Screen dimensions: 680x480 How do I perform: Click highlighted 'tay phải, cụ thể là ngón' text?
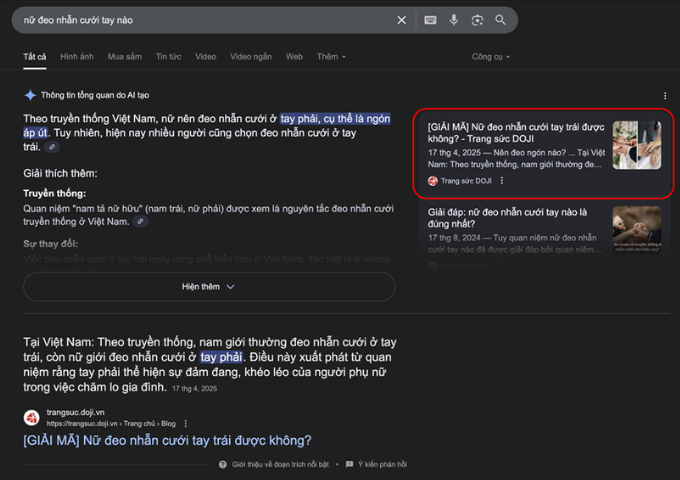(335, 119)
